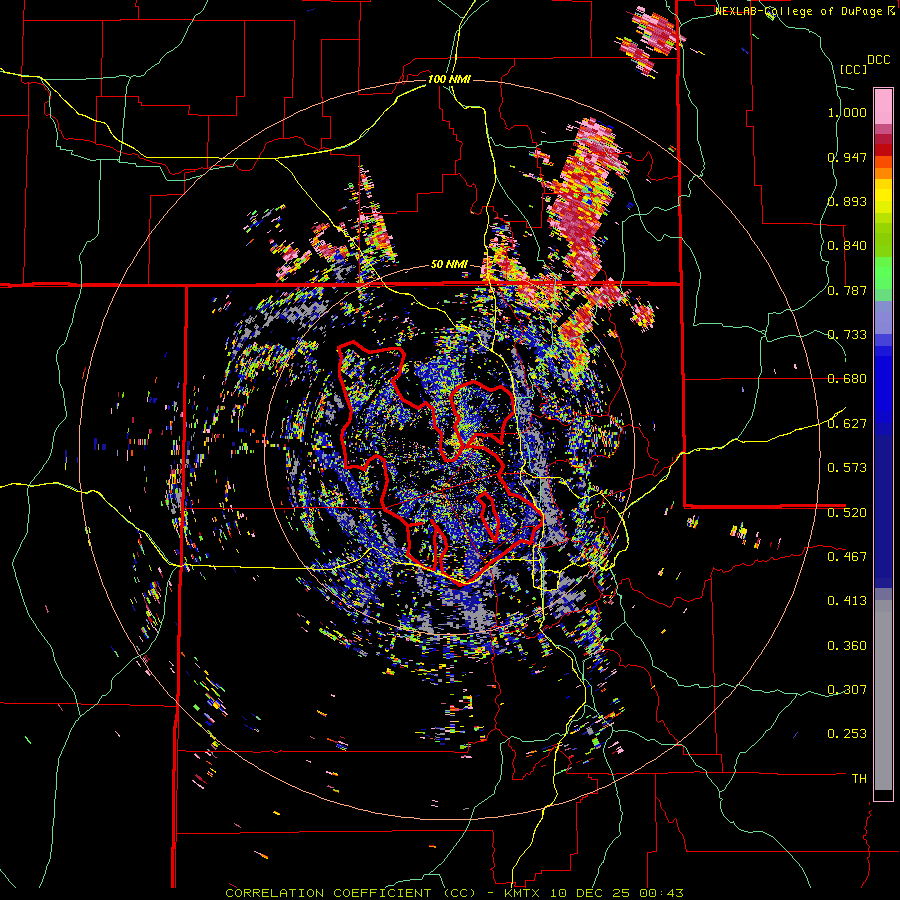This screenshot has height=900, width=900.
Task: Click the "100 NMI" range ring label
Action: point(449,79)
